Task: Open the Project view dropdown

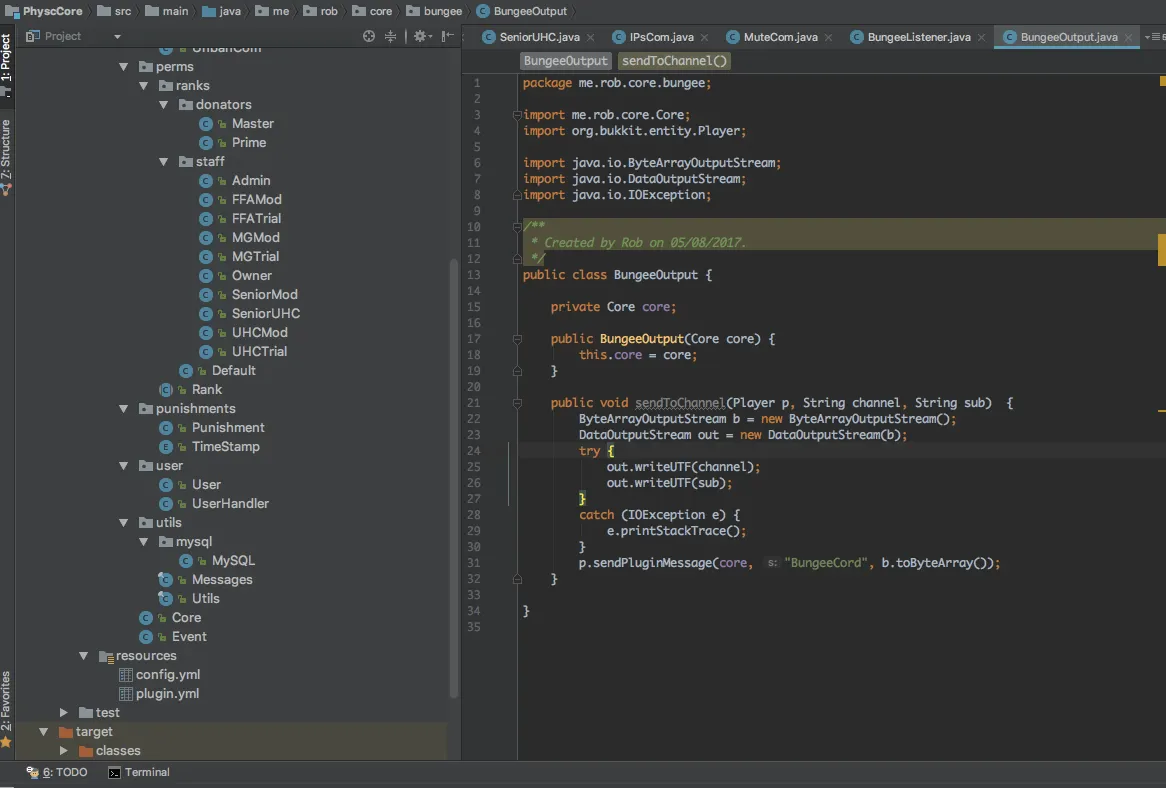Action: tap(117, 37)
